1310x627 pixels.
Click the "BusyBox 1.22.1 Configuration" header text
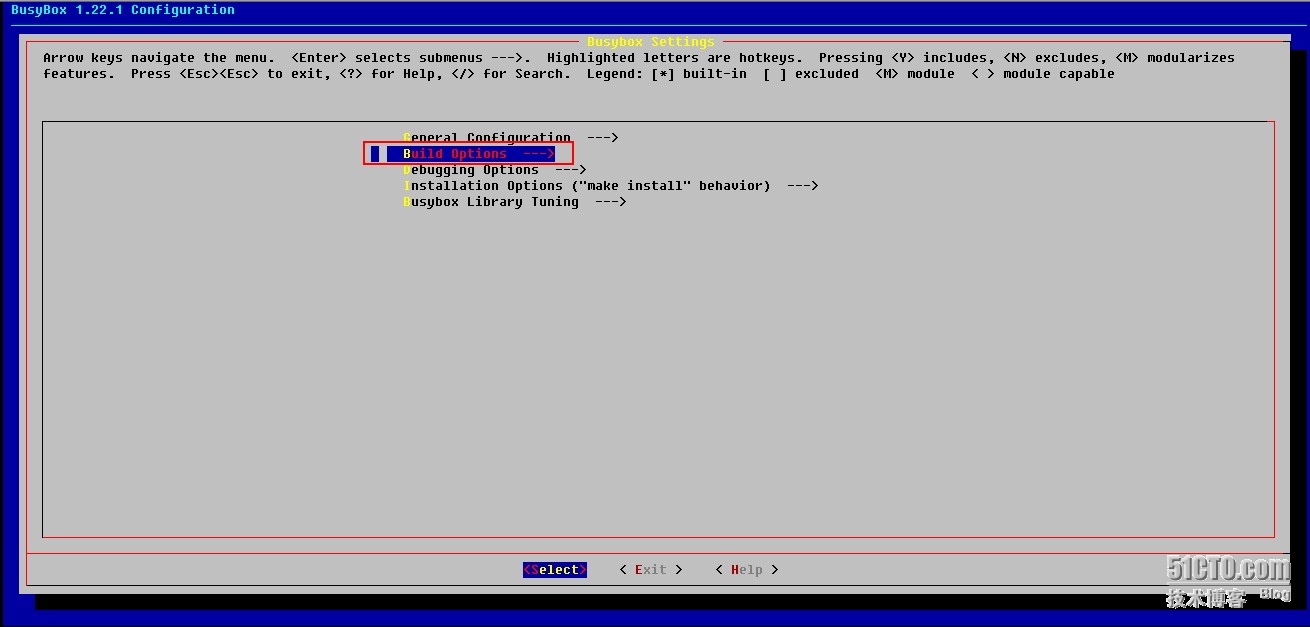123,10
